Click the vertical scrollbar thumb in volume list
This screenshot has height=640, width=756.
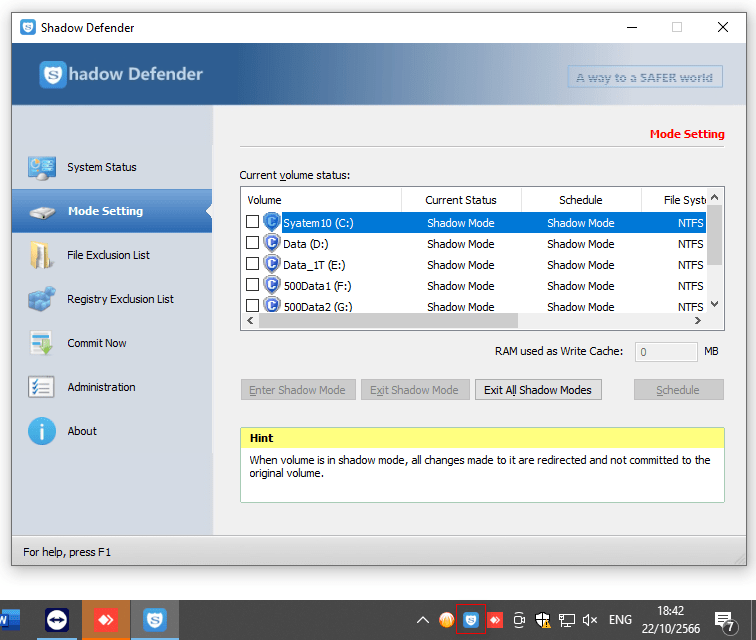pyautogui.click(x=715, y=235)
